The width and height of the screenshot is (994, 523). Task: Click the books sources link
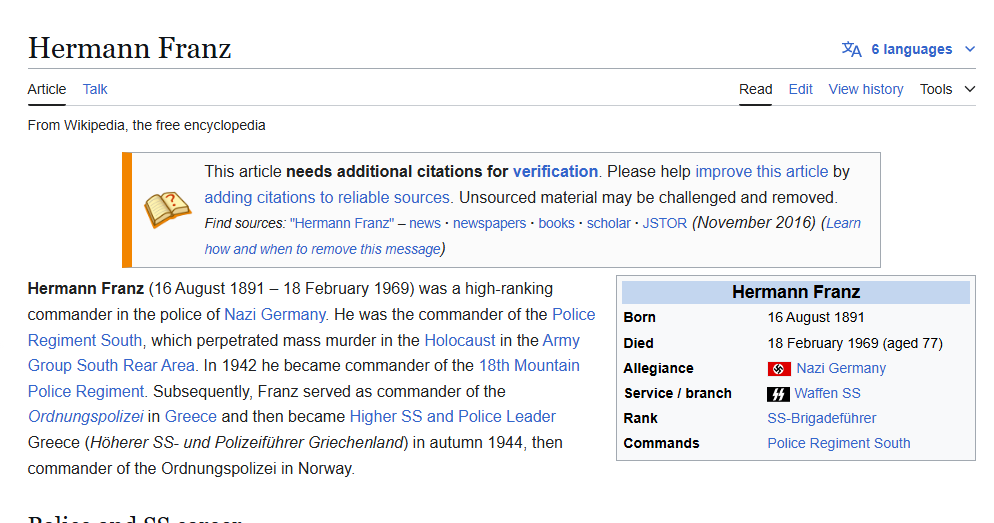pos(557,224)
